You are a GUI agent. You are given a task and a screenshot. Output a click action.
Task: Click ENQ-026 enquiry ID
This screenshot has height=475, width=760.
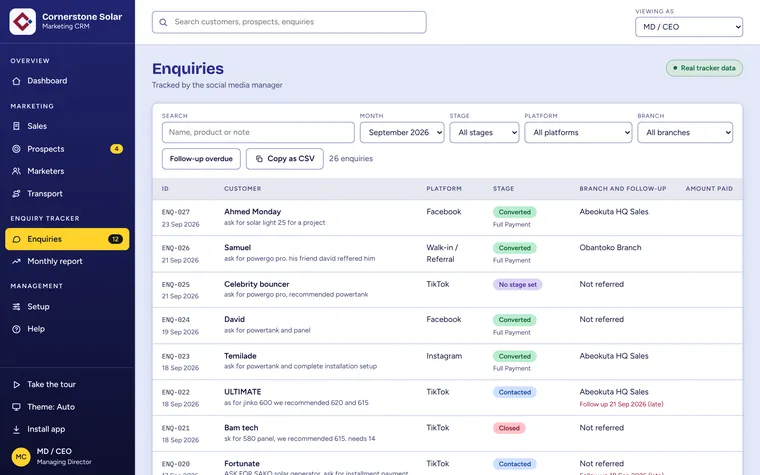click(176, 248)
